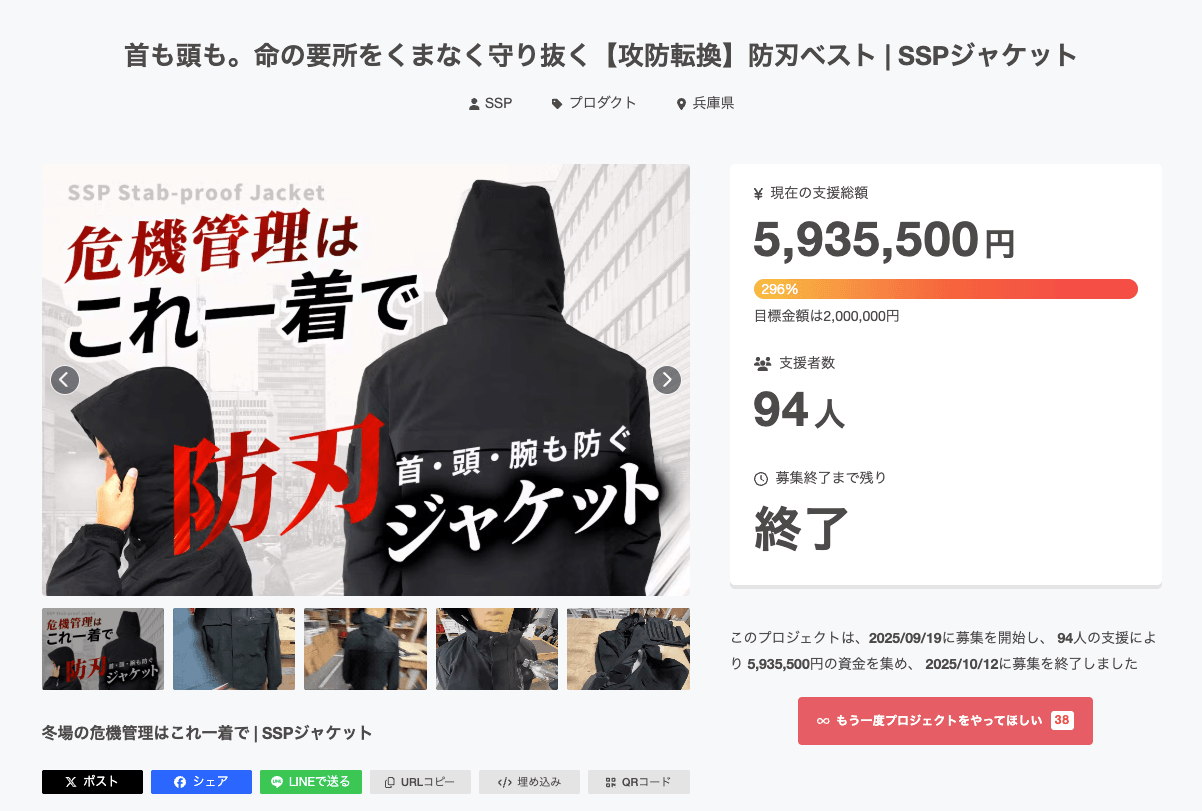Select the first 防刃ジャケット thumbnail
The height and width of the screenshot is (811, 1202).
[103, 649]
